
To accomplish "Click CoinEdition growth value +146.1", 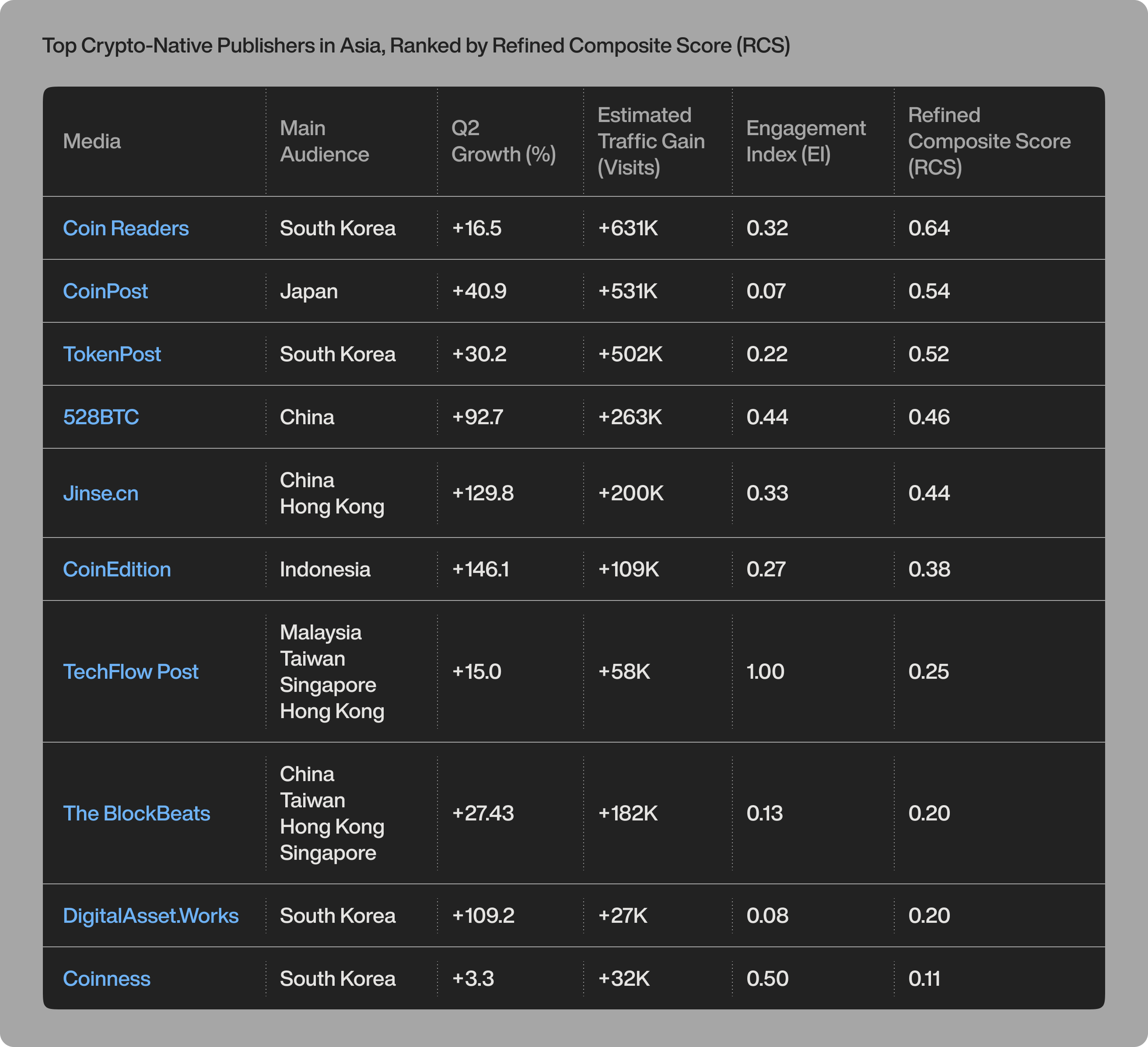I will click(480, 569).
